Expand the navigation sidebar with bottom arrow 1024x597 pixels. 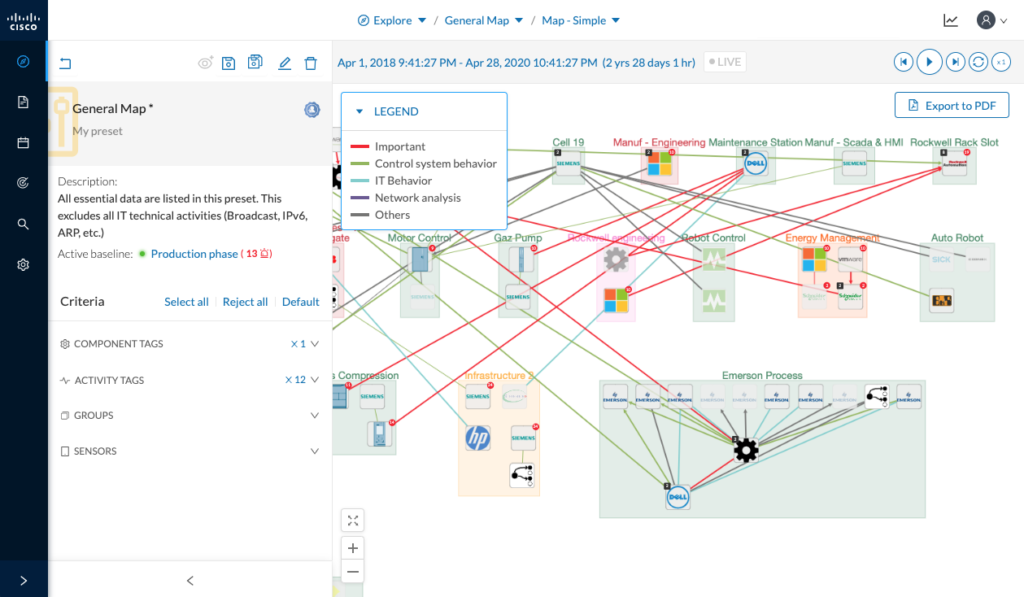[24, 581]
